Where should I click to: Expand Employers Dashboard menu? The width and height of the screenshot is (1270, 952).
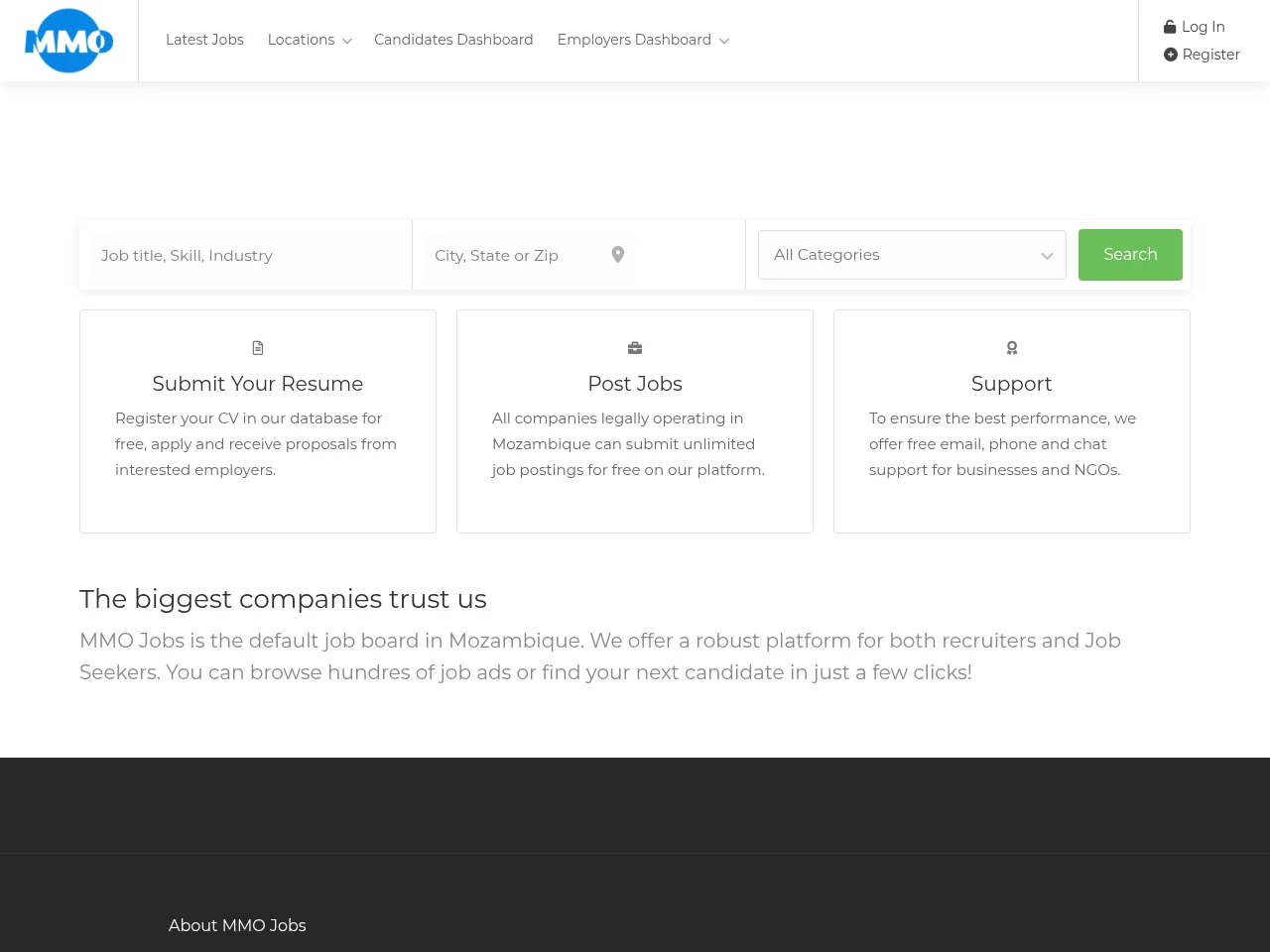coord(643,40)
